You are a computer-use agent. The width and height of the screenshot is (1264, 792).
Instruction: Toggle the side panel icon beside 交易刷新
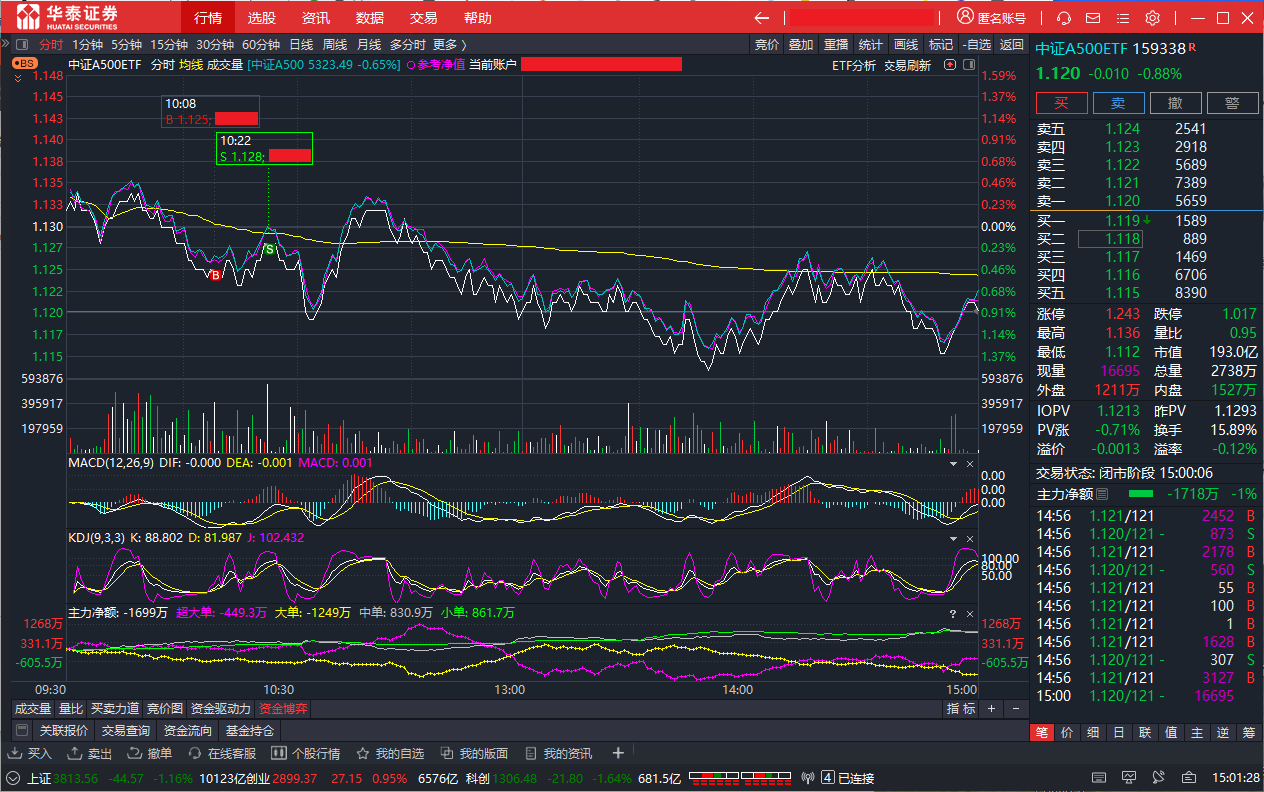948,65
